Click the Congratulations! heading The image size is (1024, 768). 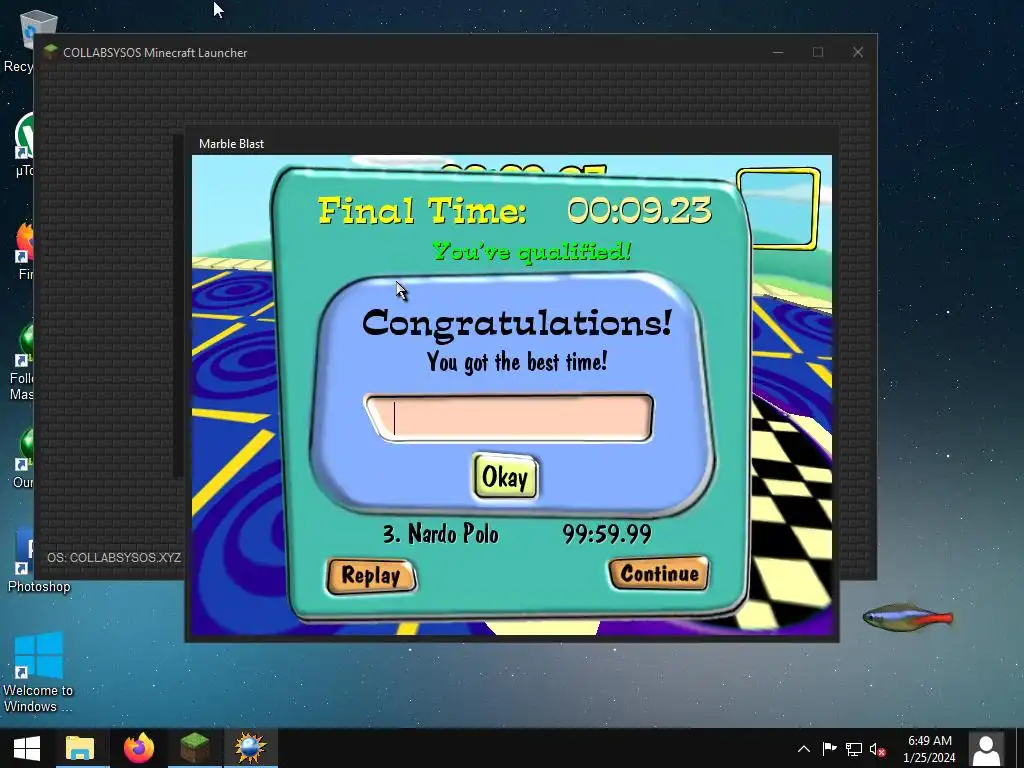tap(517, 323)
